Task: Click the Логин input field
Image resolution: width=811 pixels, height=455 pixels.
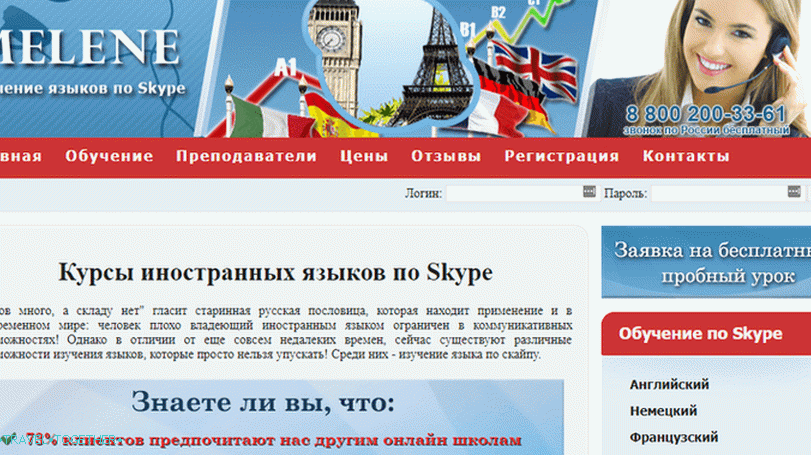Action: (522, 193)
